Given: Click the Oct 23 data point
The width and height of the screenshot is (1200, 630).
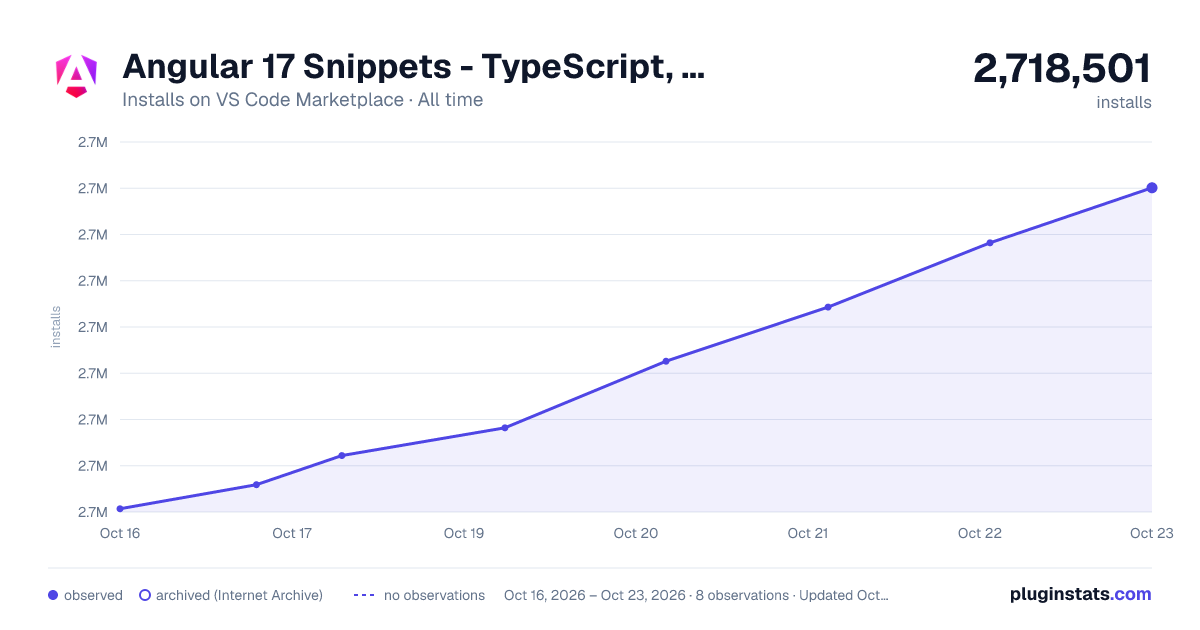Looking at the screenshot, I should [1152, 188].
